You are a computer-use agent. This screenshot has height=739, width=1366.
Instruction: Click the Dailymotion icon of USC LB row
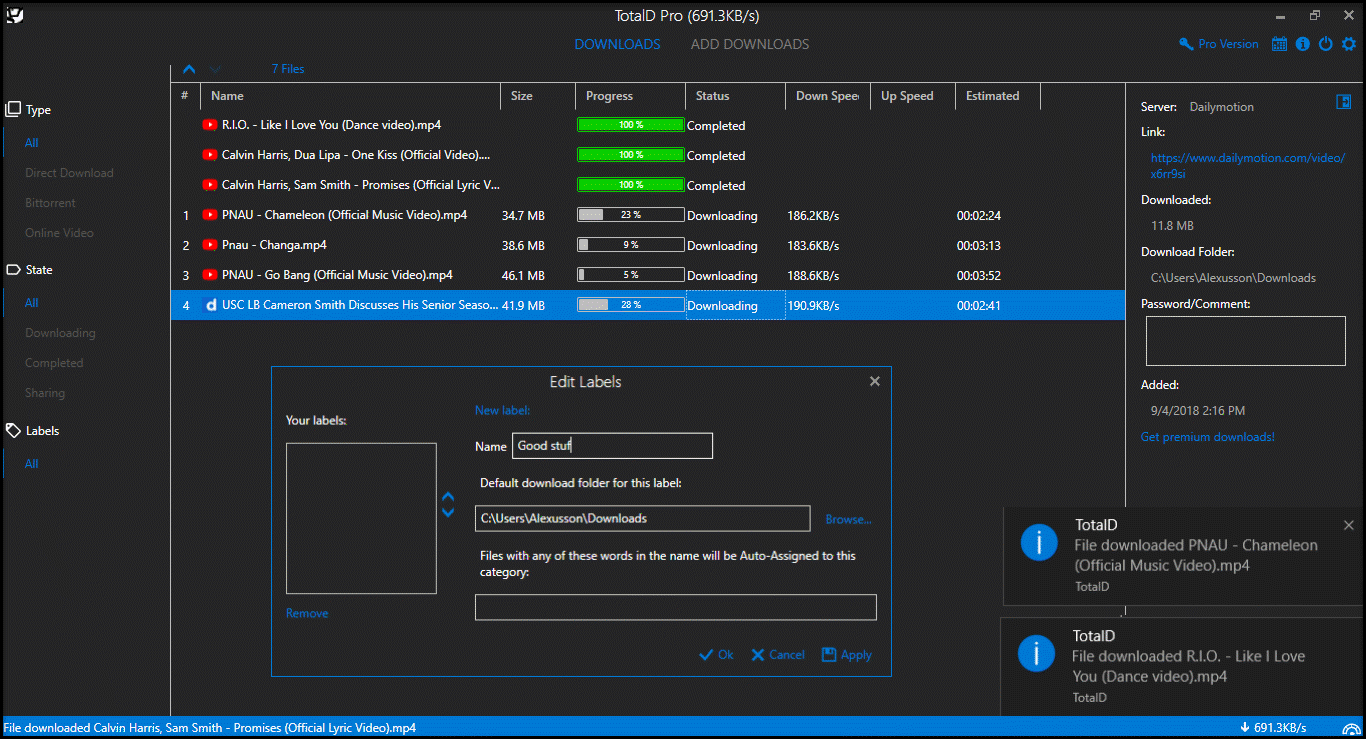click(x=211, y=305)
